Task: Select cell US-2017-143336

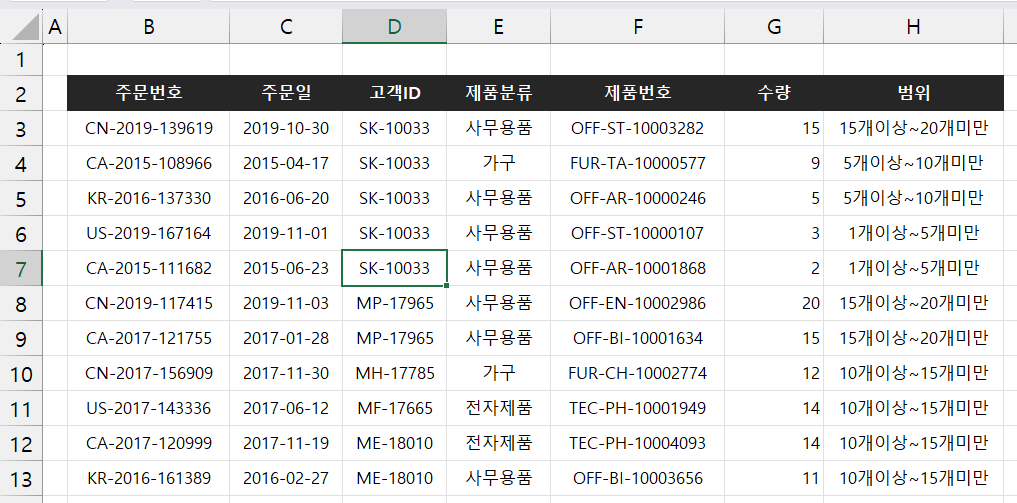Action: tap(149, 408)
